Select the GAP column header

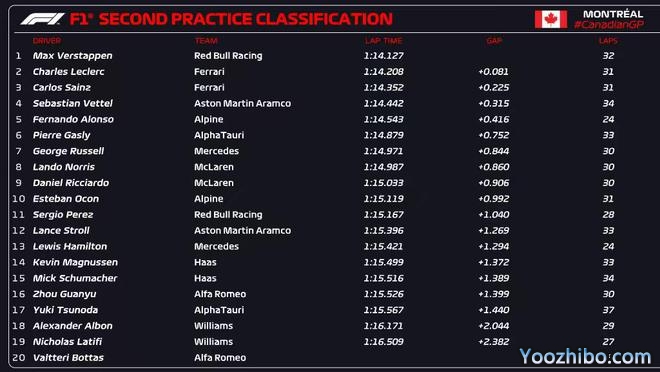click(494, 41)
